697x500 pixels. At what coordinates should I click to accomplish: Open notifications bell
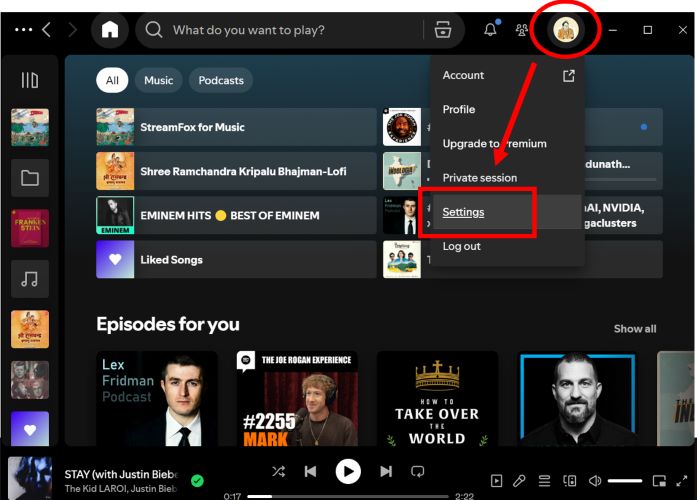pos(490,29)
